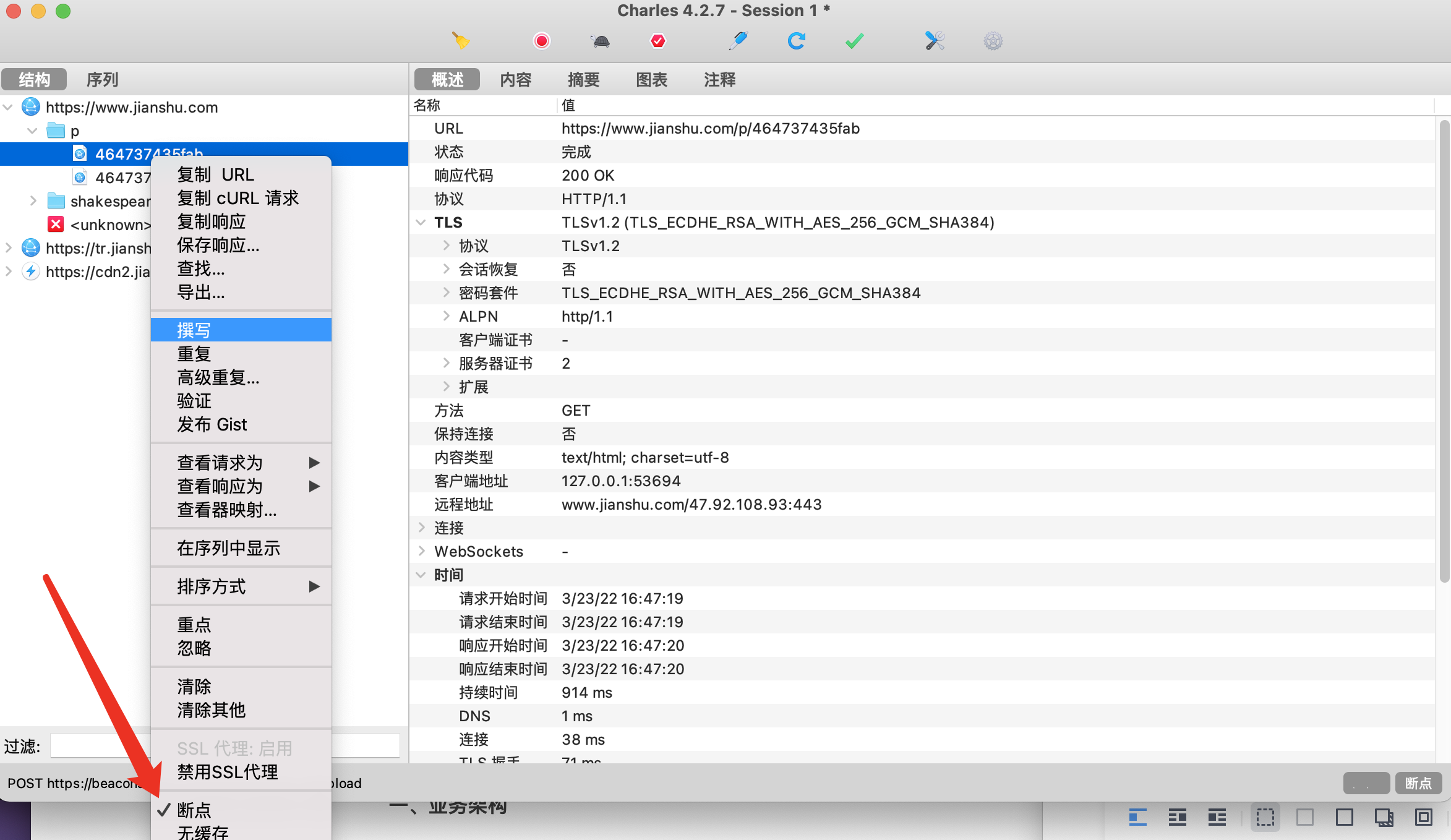Switch to the 序列 tab
Screen dimensions: 1451x840
102,79
